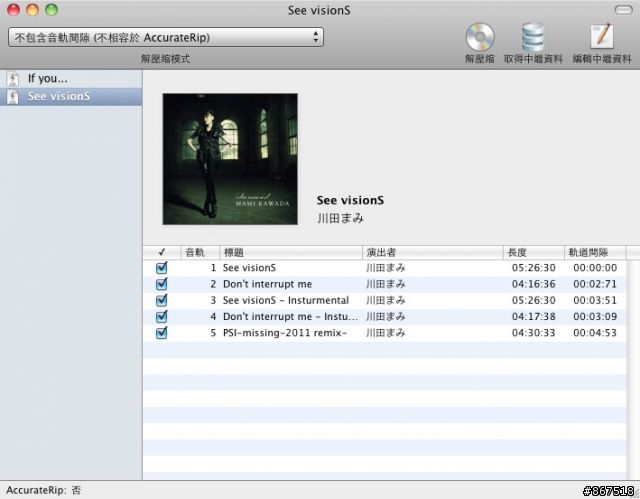Screen dimensions: 640x499
Task: Click gap value 00:03:51
Action: 595,301
